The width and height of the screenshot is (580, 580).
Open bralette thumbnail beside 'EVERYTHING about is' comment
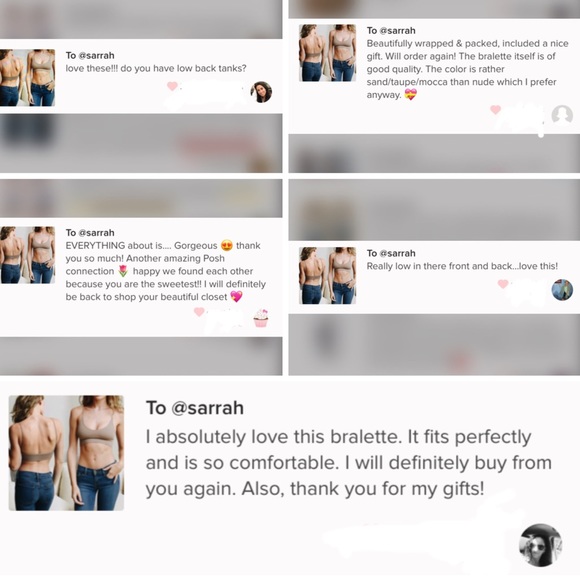pyautogui.click(x=27, y=255)
